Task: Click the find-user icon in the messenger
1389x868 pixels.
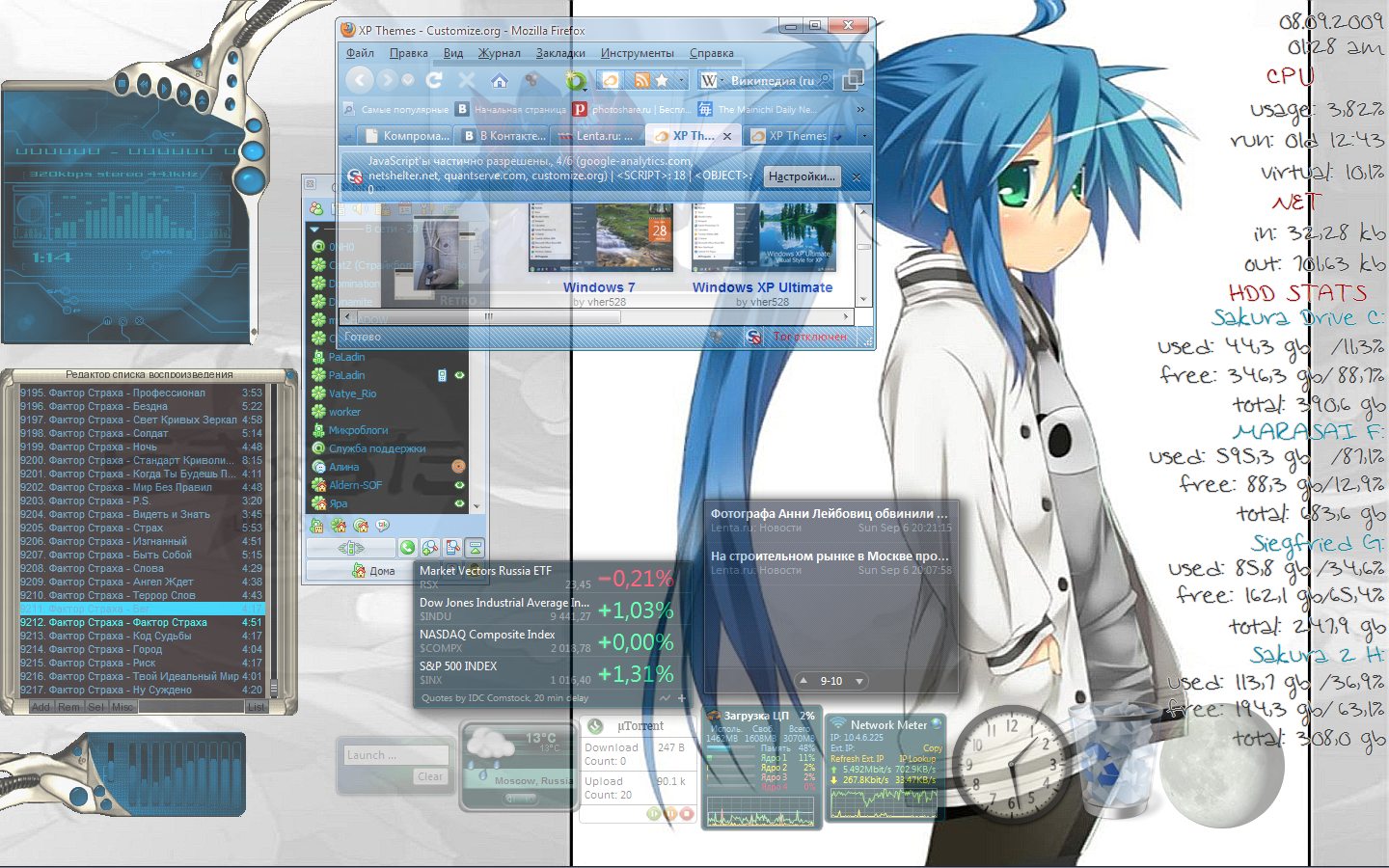Action: tap(452, 547)
